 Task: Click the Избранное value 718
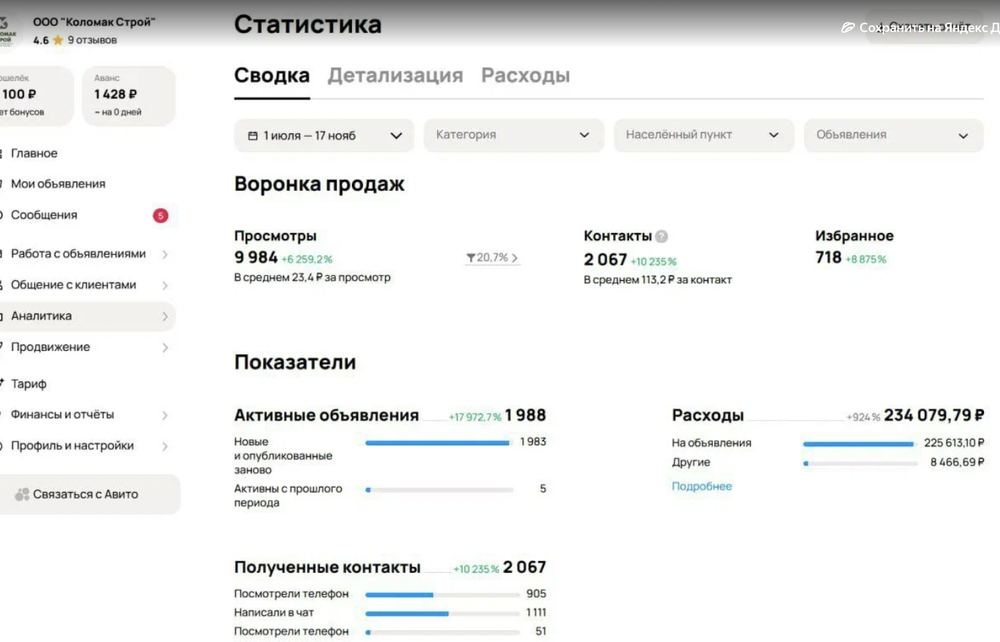[828, 257]
